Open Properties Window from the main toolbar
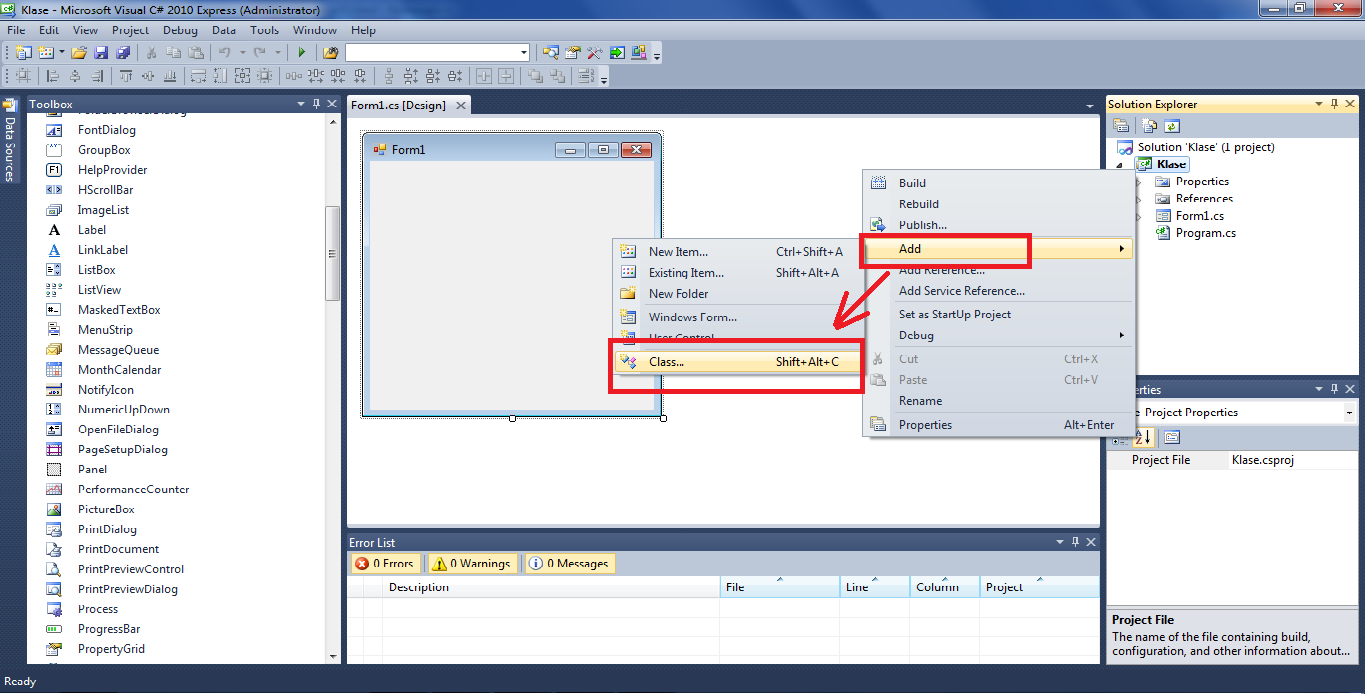The image size is (1366, 695). click(x=573, y=52)
